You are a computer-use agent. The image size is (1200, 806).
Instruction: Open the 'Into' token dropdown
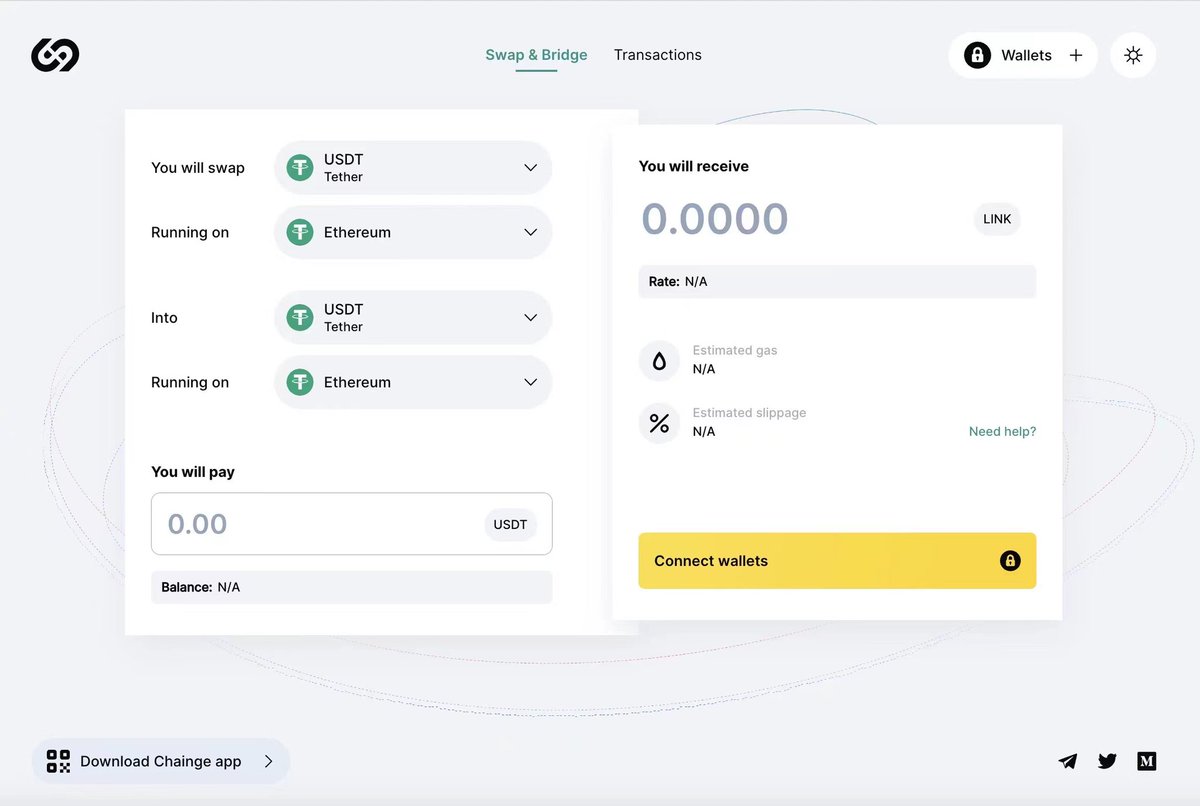(x=413, y=317)
